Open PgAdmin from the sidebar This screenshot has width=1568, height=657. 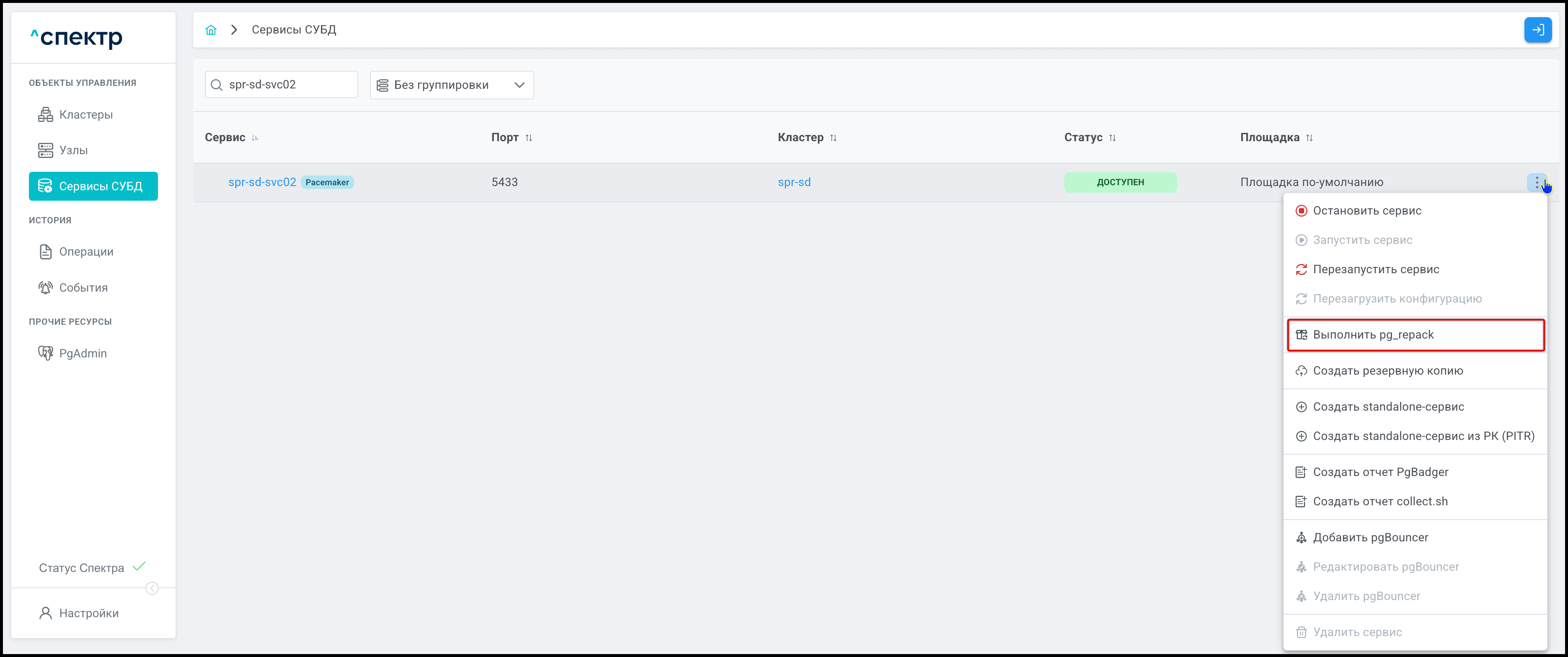(83, 353)
